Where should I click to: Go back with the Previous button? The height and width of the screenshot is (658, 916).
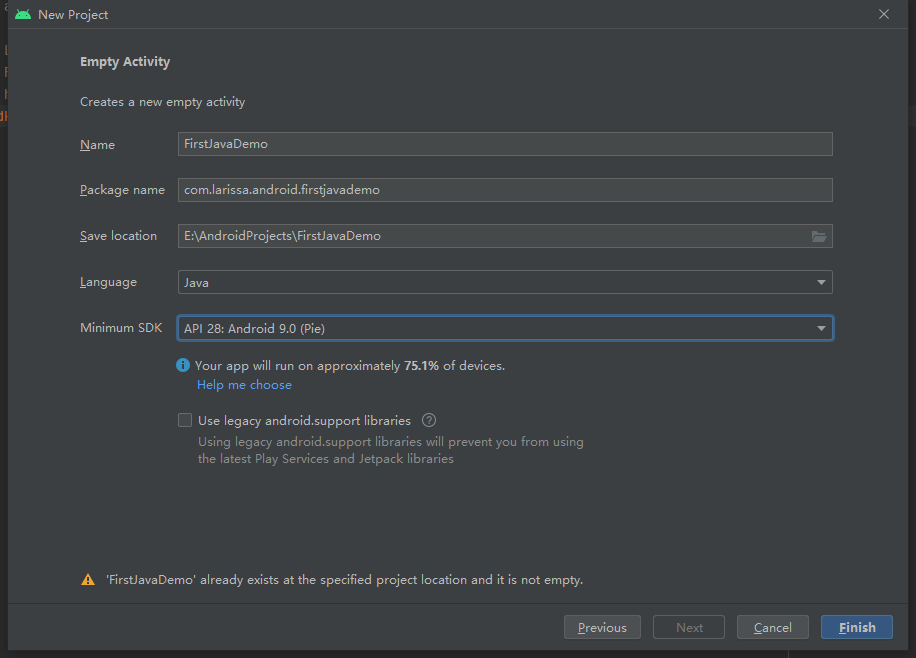(602, 627)
